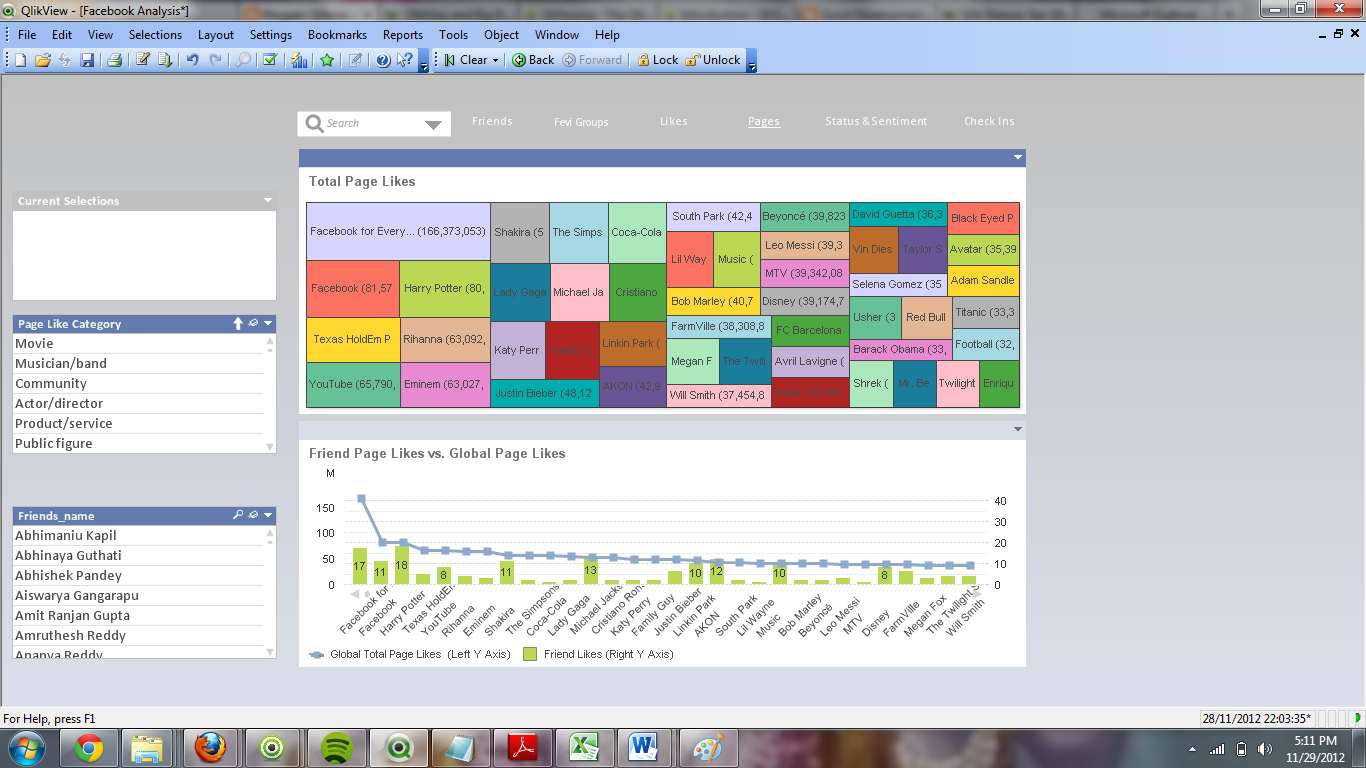Image resolution: width=1366 pixels, height=768 pixels.
Task: Open the Object menu
Action: (501, 34)
